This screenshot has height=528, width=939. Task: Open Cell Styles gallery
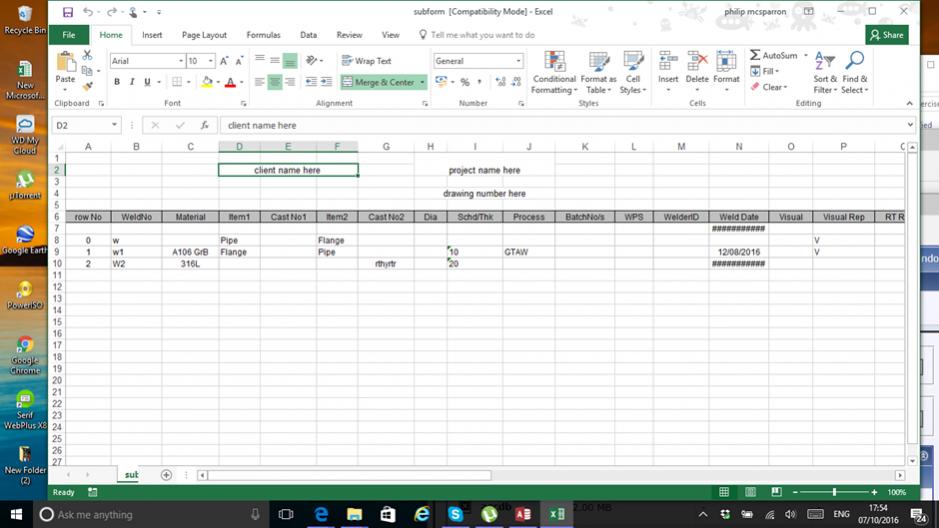(x=633, y=72)
